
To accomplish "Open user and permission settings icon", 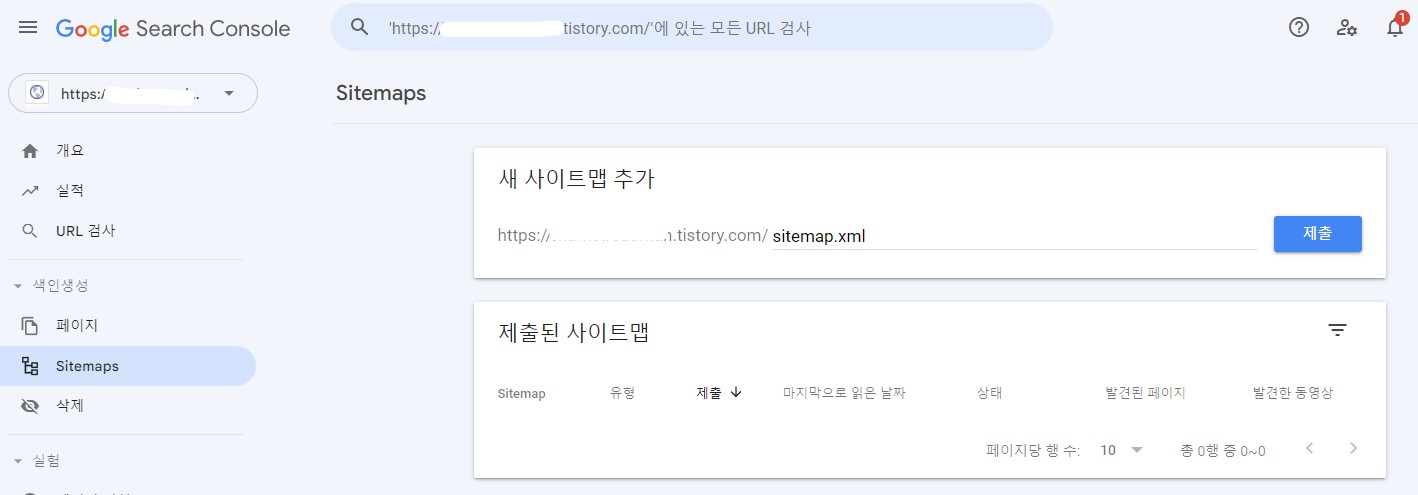I will coord(1347,28).
